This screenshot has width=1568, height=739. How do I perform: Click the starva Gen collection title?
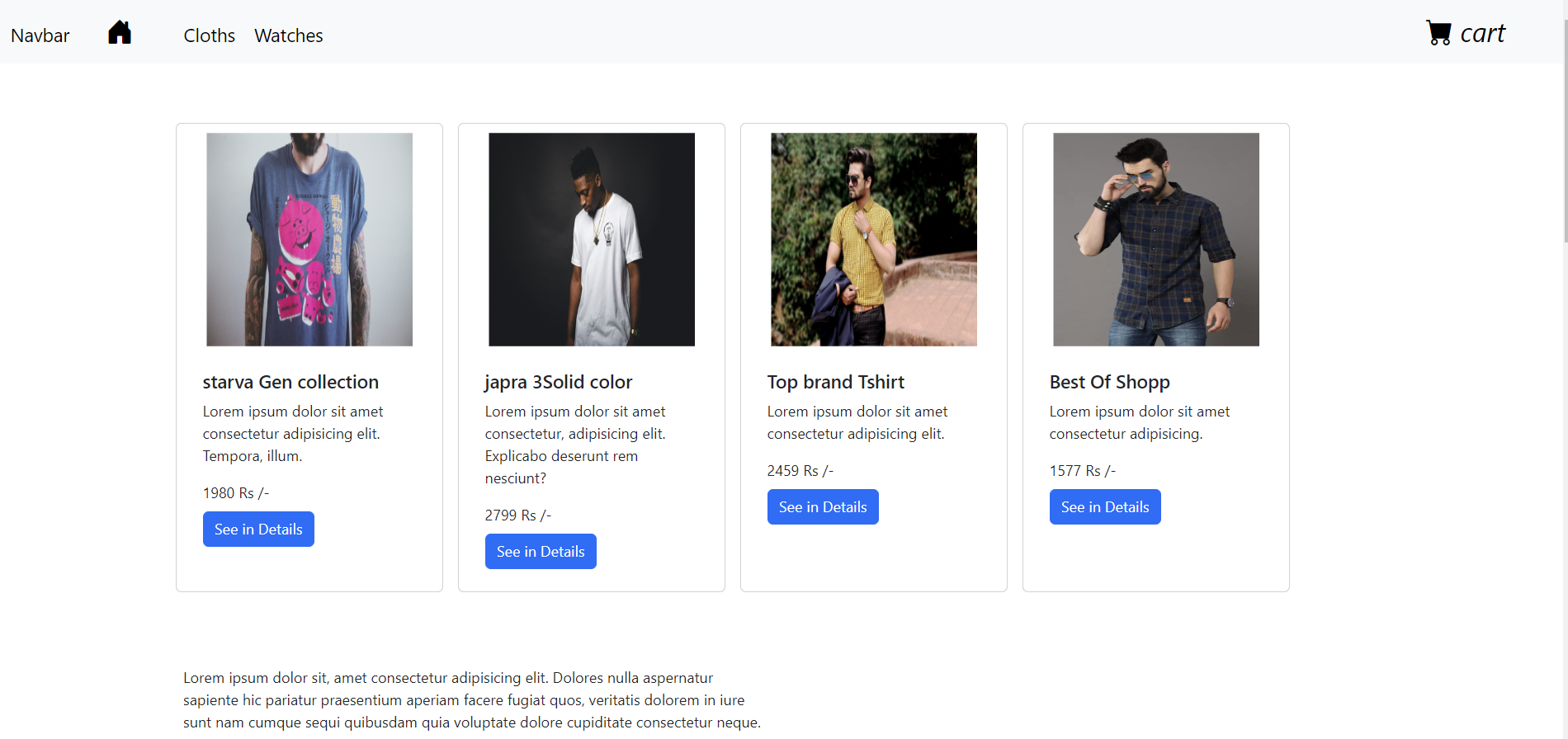290,382
